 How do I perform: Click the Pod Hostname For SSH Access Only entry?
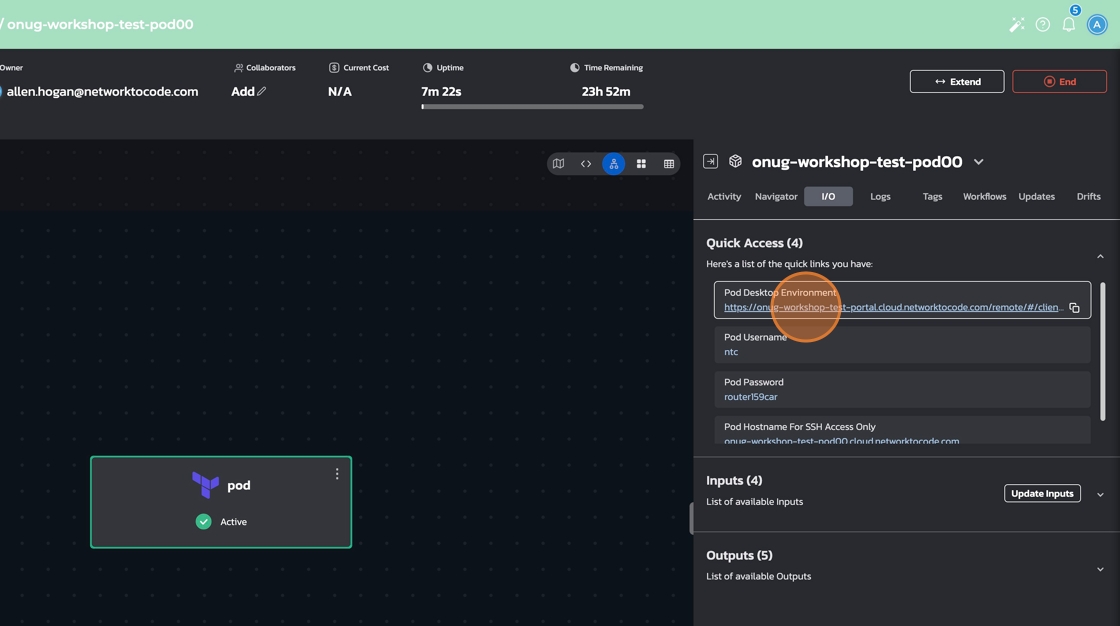point(902,431)
